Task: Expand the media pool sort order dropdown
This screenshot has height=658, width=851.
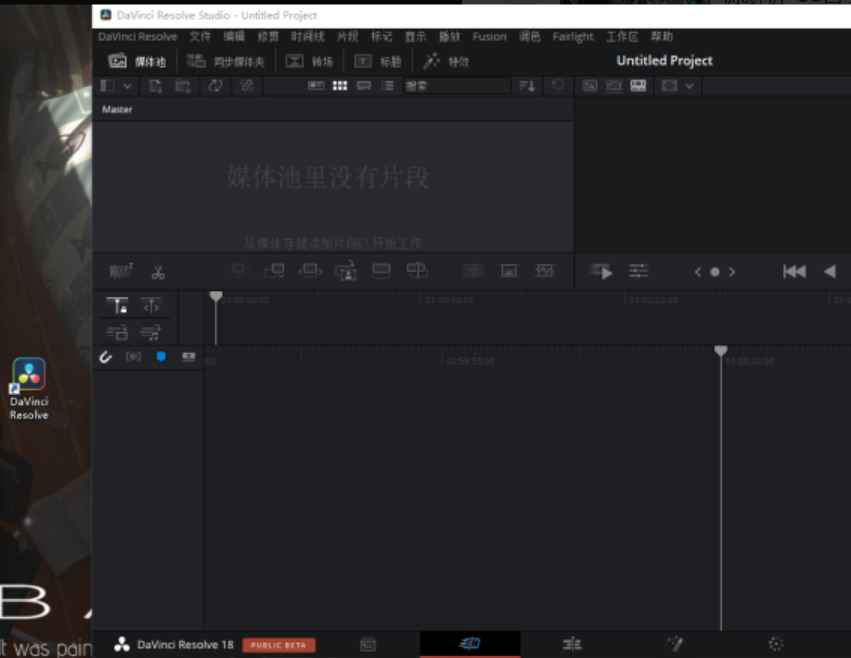Action: point(528,86)
